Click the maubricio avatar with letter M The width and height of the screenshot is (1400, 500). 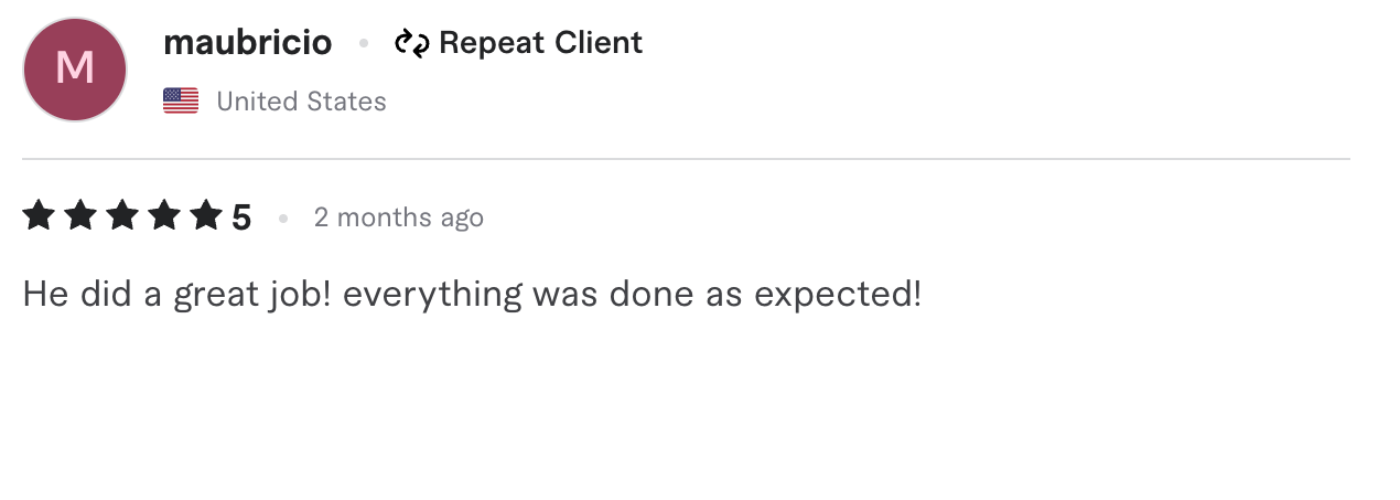coord(75,69)
